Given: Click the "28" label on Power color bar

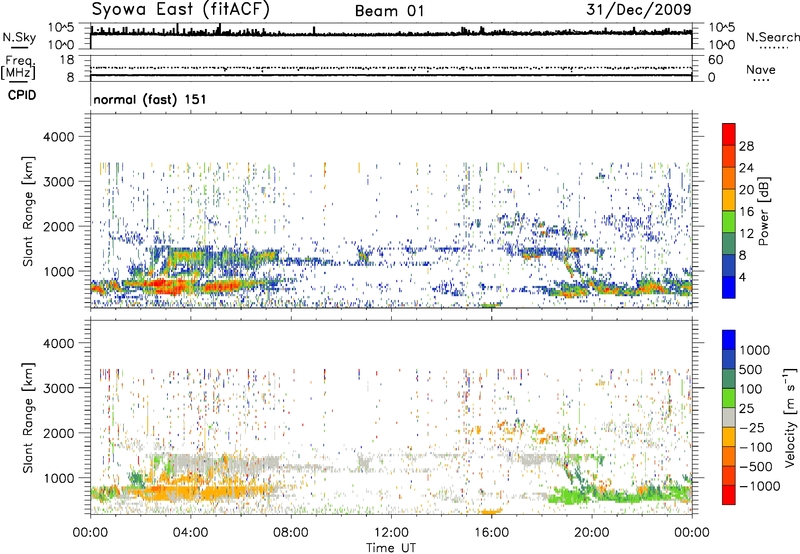Looking at the screenshot, I should pos(746,146).
